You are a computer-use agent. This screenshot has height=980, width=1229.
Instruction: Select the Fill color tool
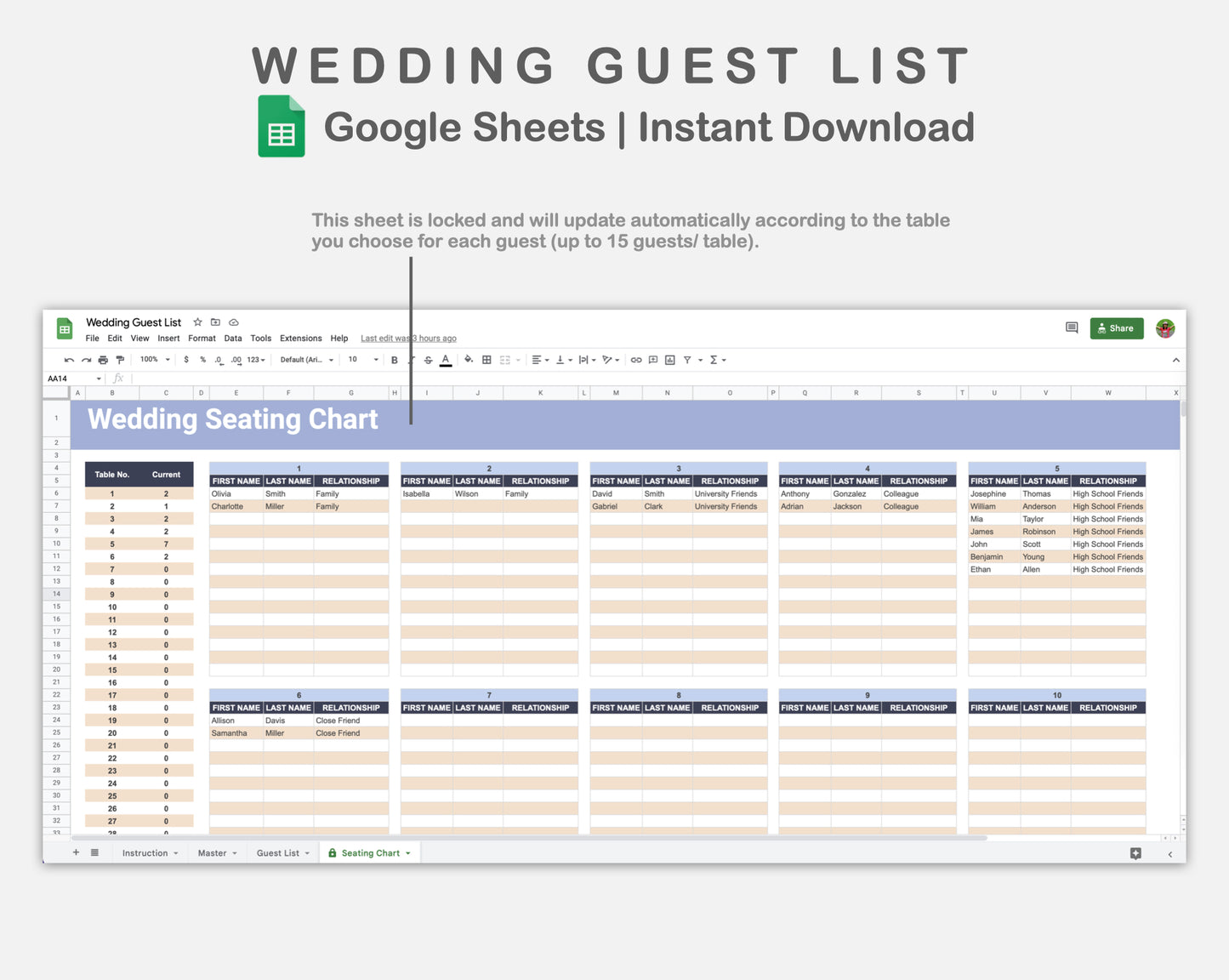click(468, 359)
